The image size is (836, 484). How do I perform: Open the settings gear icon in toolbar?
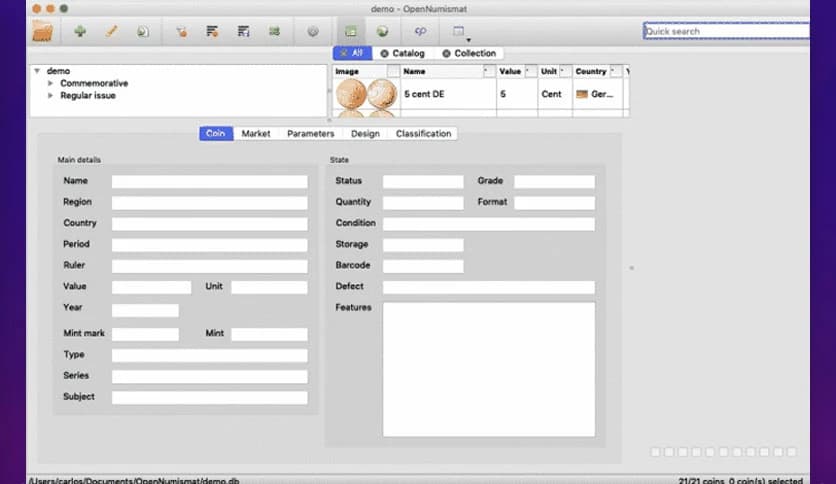(313, 31)
